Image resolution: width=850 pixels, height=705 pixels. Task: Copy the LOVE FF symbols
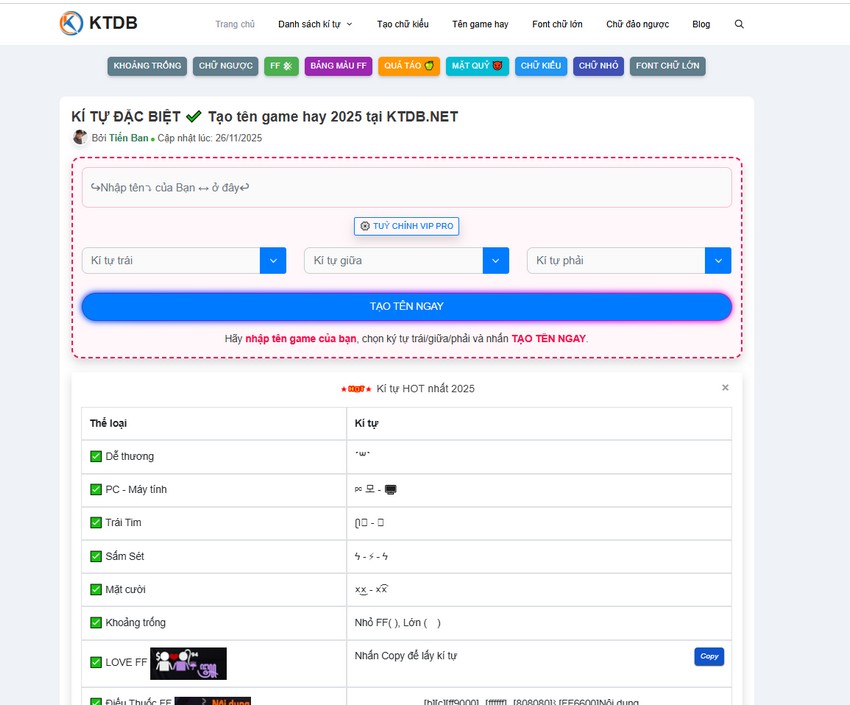pos(709,656)
